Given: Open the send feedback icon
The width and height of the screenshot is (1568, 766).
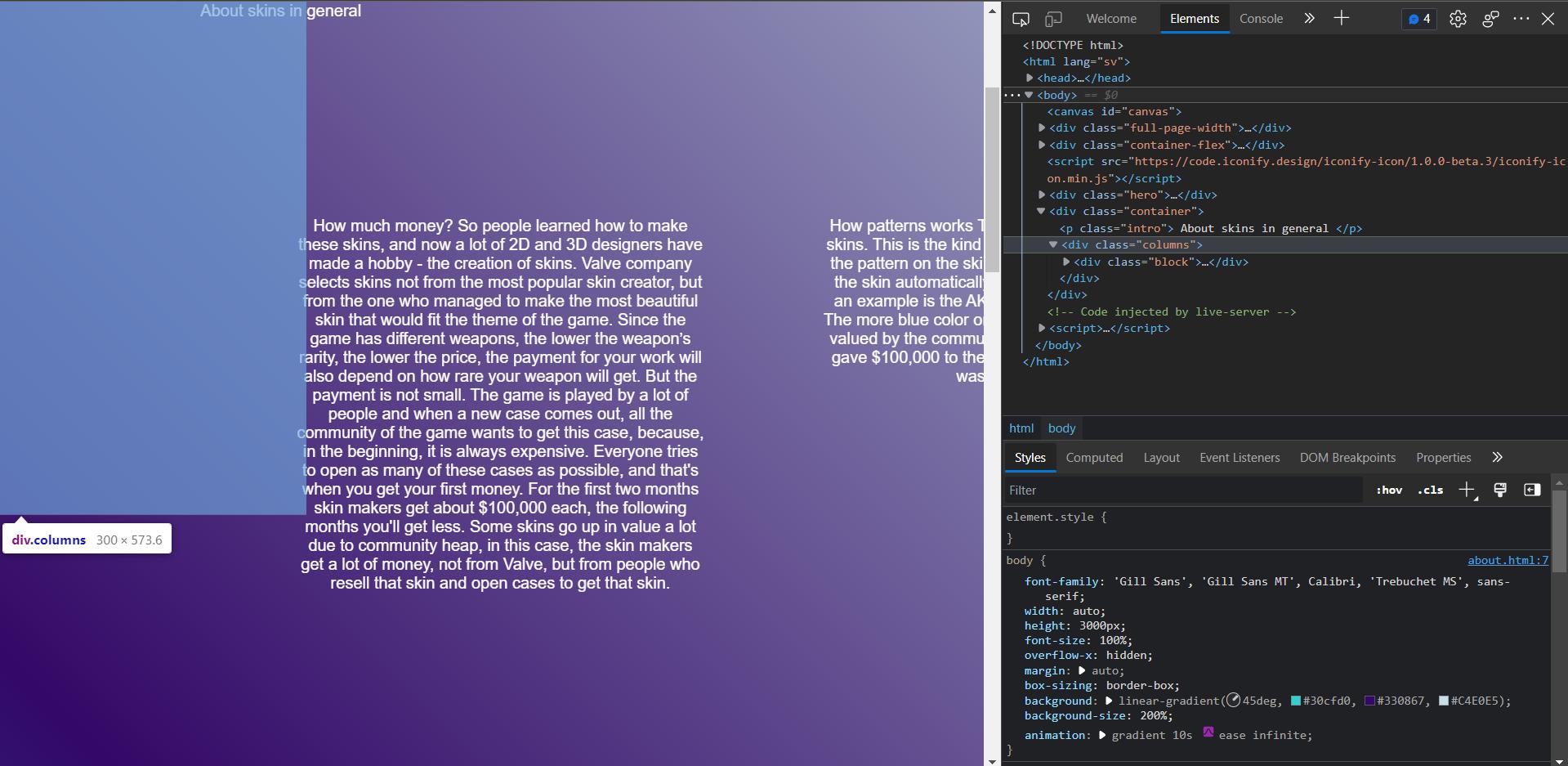Looking at the screenshot, I should 1490,19.
